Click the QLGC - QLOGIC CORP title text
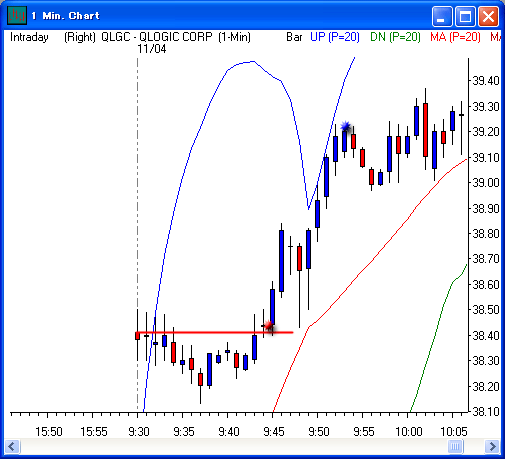Screen dimensions: 505x459 157,37
